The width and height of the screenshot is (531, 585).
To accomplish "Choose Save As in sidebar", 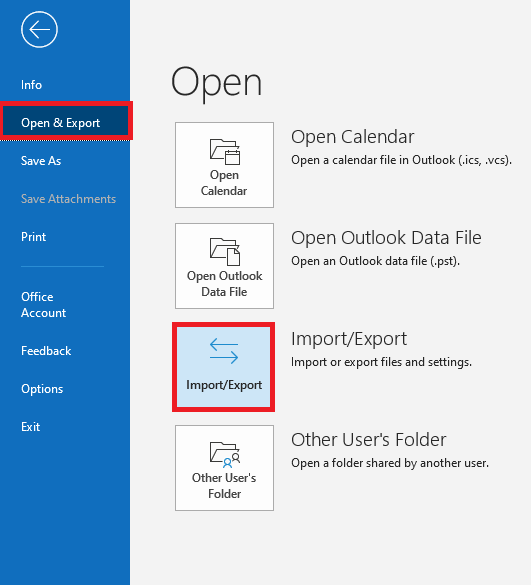I will pos(41,161).
